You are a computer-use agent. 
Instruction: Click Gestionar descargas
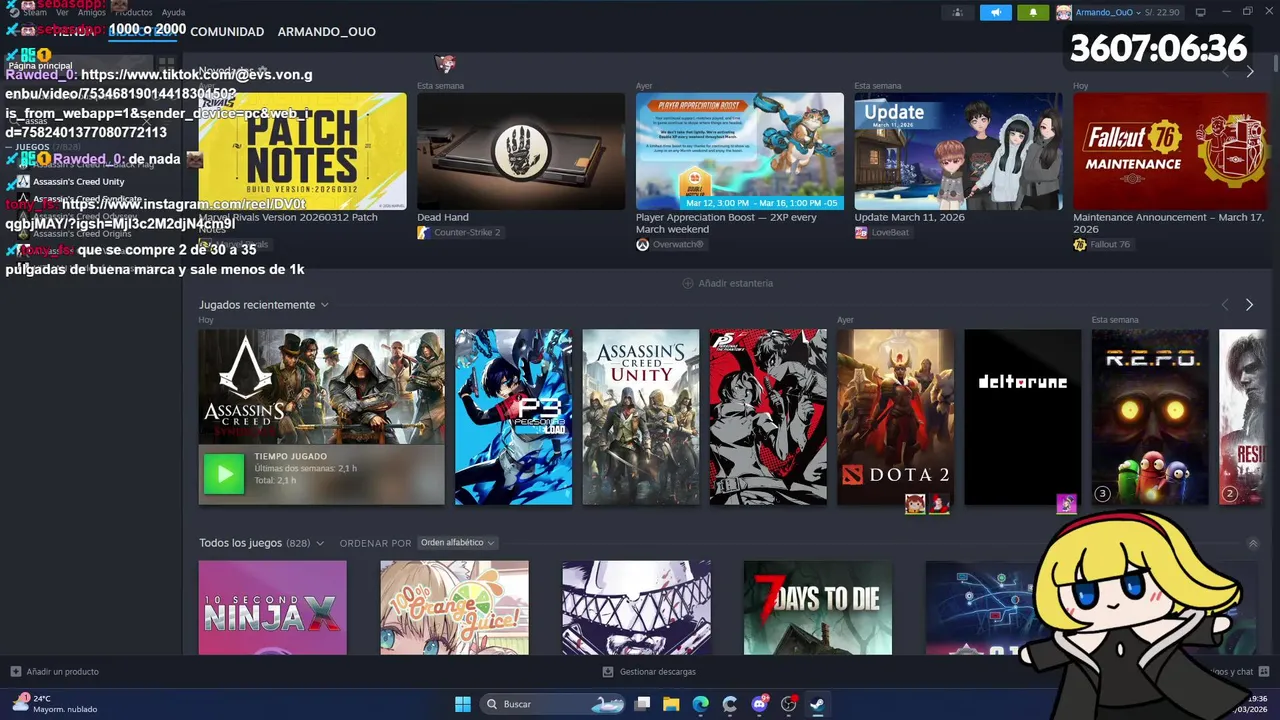click(649, 672)
